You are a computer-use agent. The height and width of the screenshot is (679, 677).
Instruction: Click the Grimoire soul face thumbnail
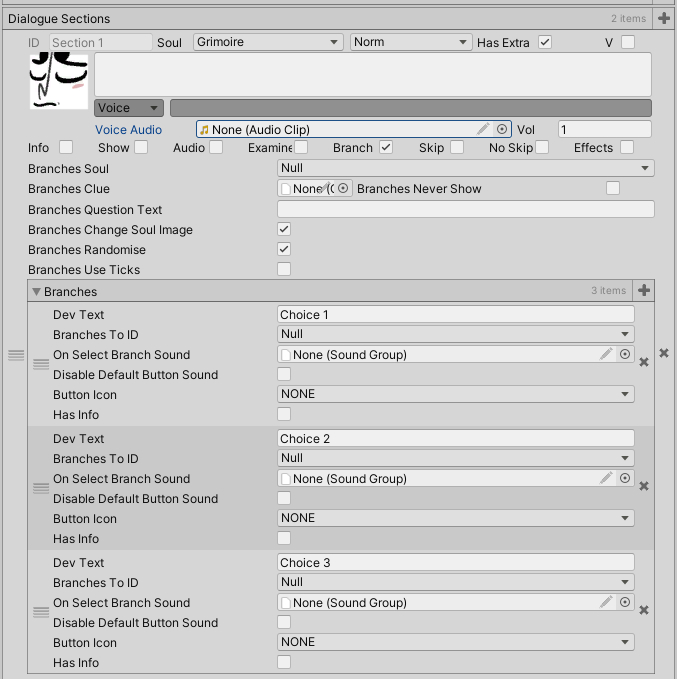click(x=59, y=81)
